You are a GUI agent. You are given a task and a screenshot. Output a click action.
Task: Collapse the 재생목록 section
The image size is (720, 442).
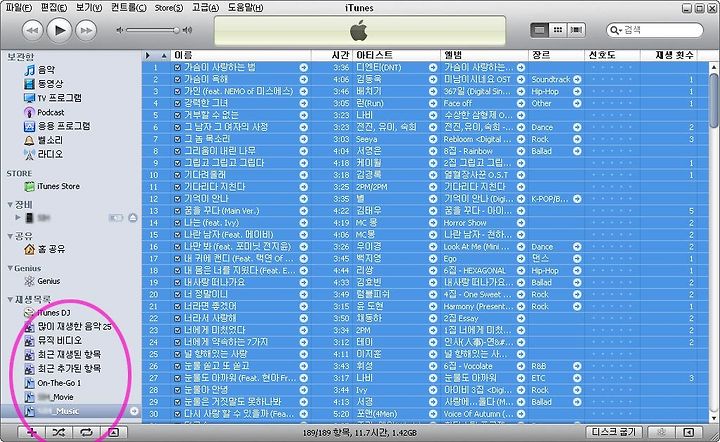[x=10, y=300]
